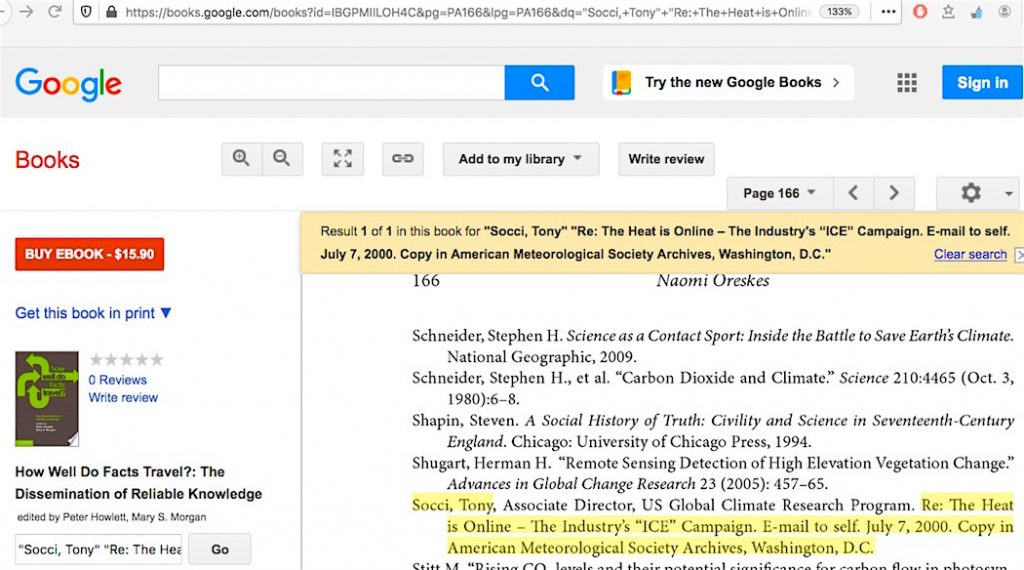Click the zoom in magnifier icon

241,159
